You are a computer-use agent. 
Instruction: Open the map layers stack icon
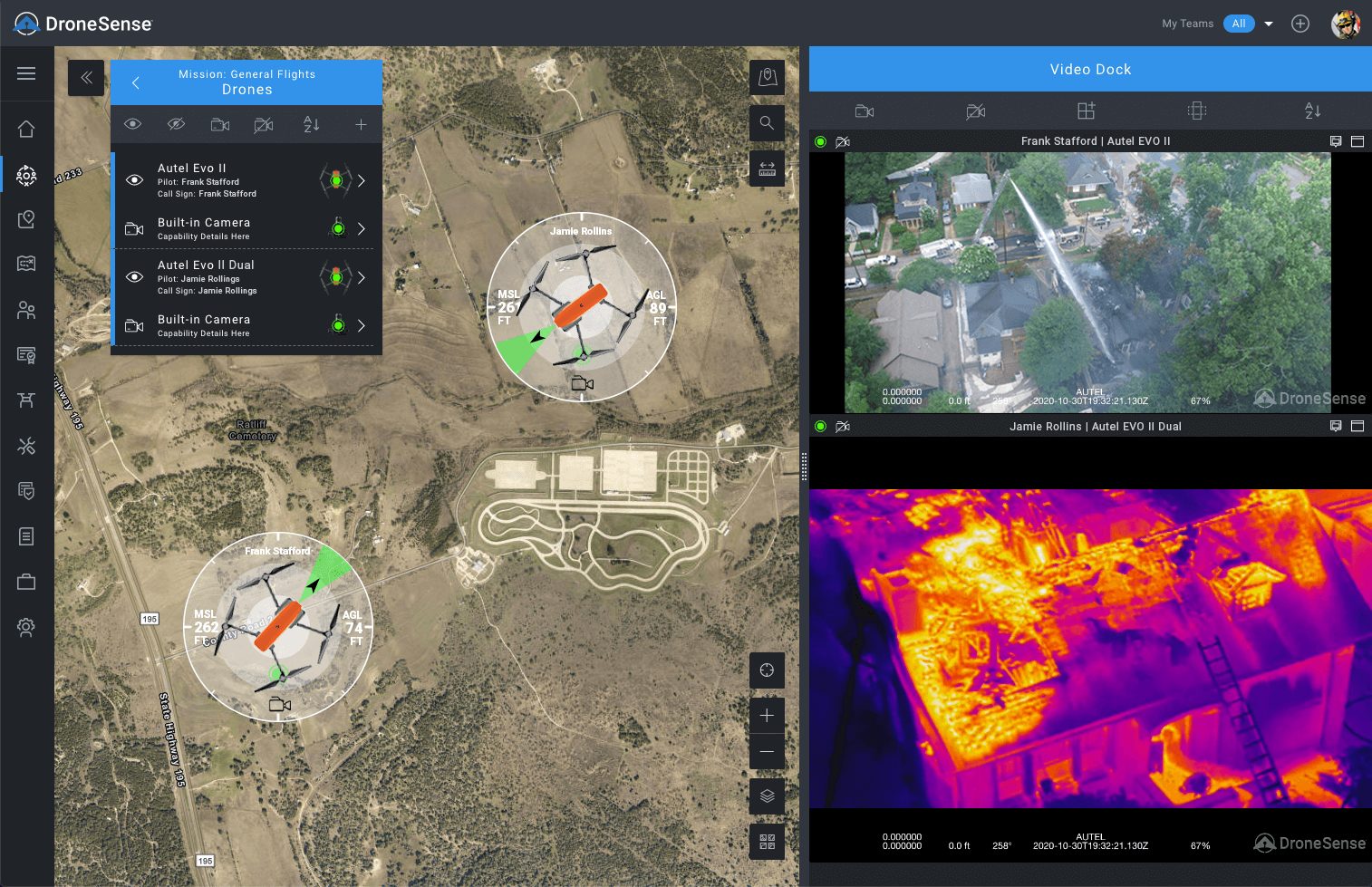pos(767,795)
